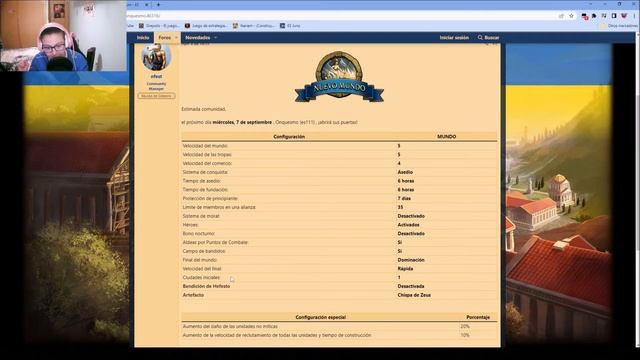Click the forum poster's avatar image

tap(156, 57)
